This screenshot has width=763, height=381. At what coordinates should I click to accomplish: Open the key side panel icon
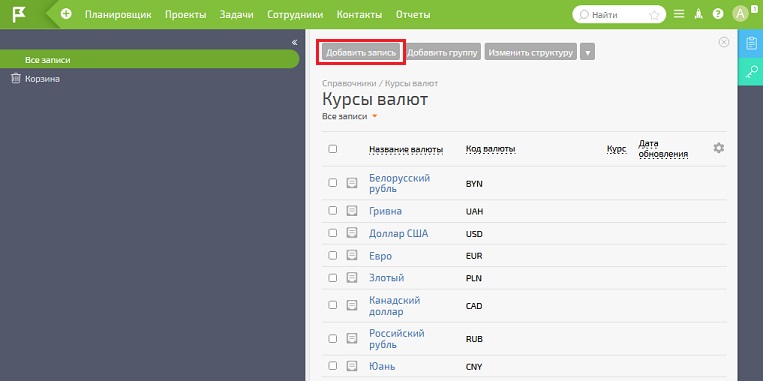[751, 72]
